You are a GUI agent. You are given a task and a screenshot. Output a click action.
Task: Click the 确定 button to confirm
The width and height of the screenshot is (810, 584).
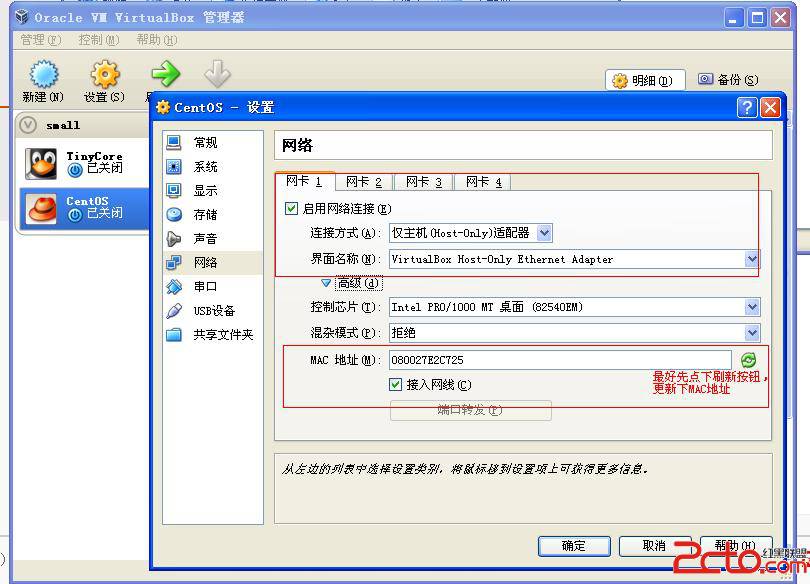573,546
